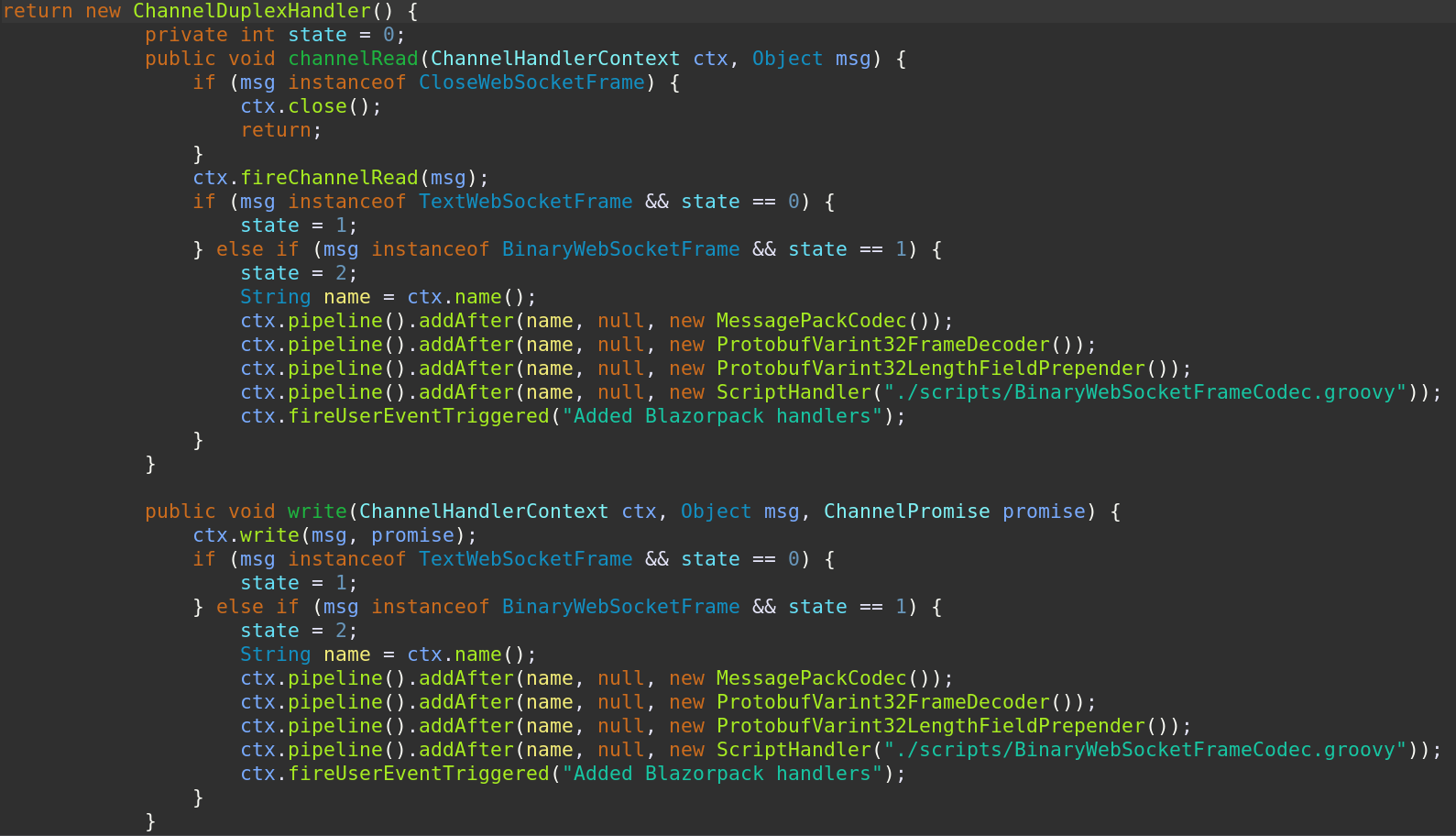Click TextWebSocketFrame in the channelRead method
The width and height of the screenshot is (1456, 836).
click(x=525, y=202)
